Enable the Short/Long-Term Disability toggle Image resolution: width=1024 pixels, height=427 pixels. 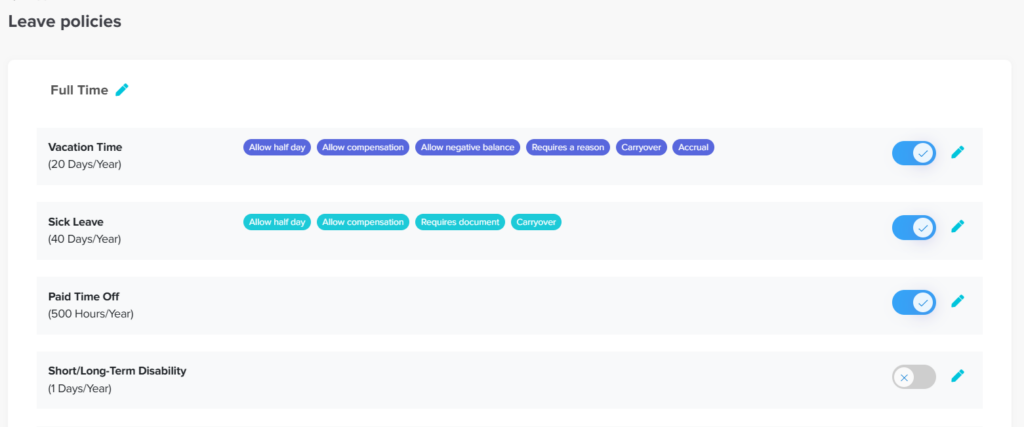tap(913, 377)
